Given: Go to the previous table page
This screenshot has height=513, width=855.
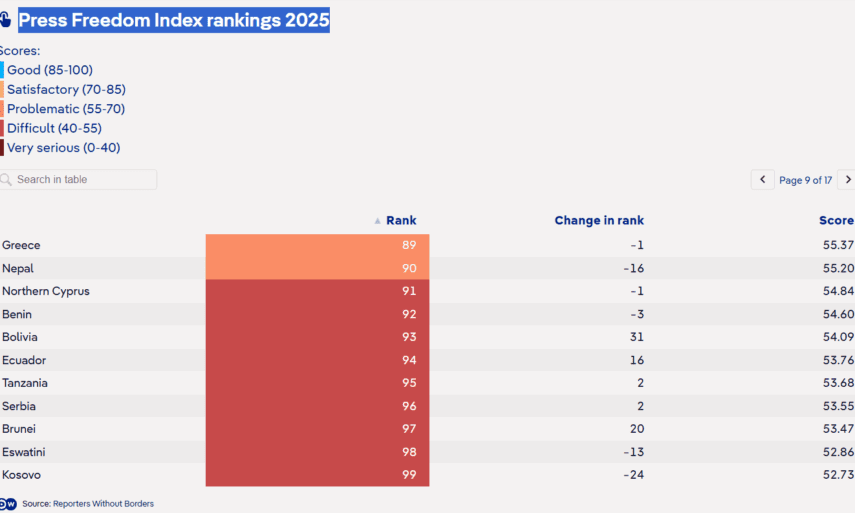Looking at the screenshot, I should click(x=763, y=180).
